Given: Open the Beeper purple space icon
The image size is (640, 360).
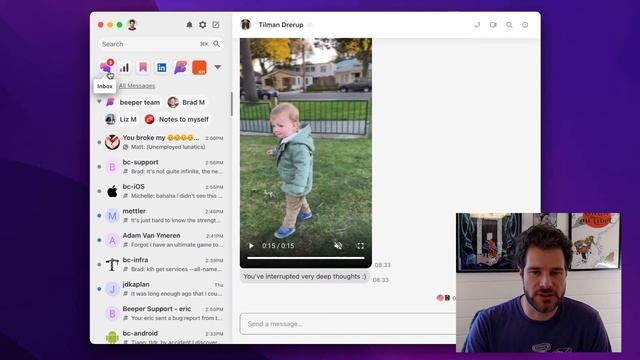Looking at the screenshot, I should [x=180, y=67].
